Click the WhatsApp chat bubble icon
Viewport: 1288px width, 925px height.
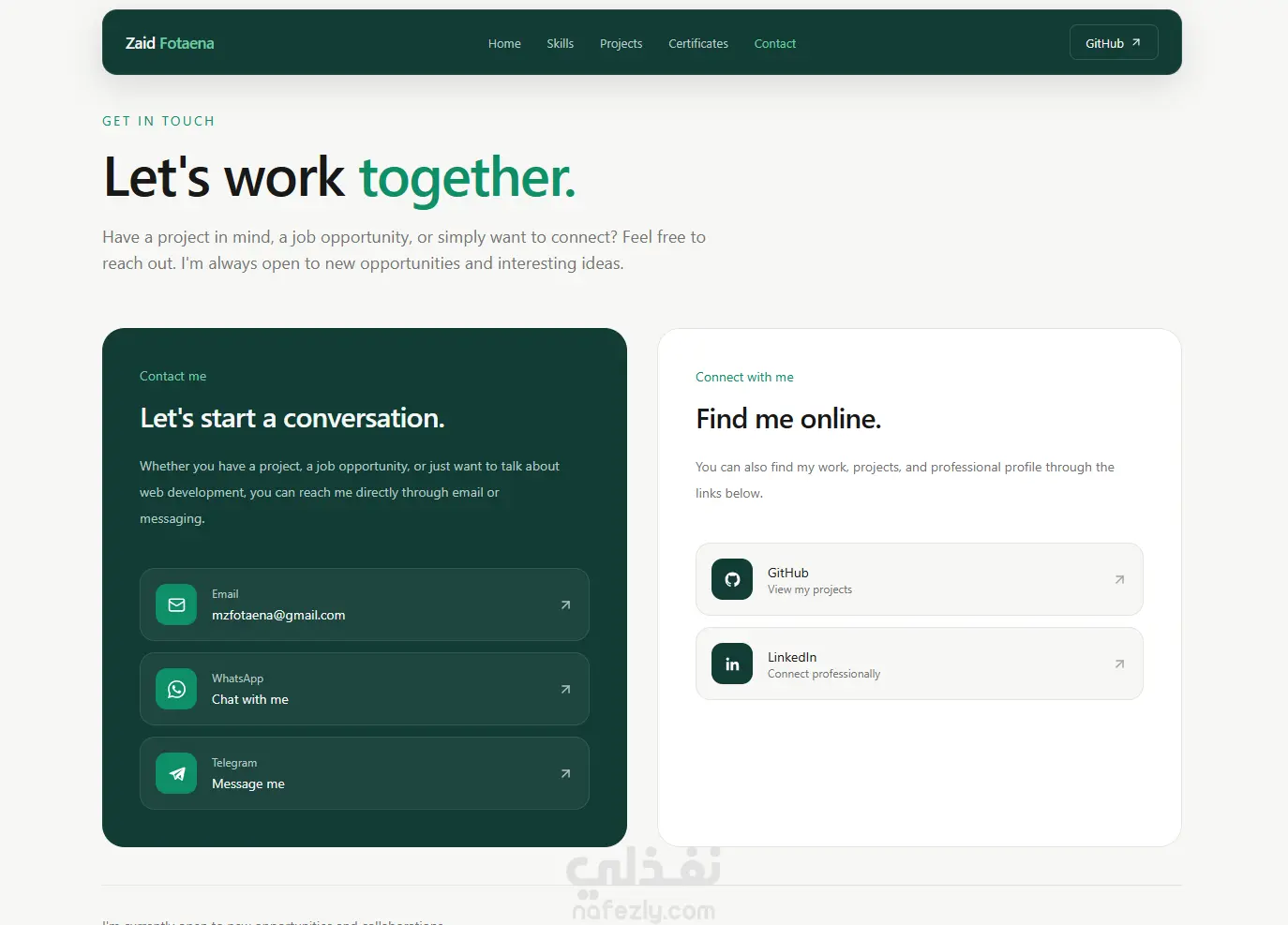pos(176,689)
